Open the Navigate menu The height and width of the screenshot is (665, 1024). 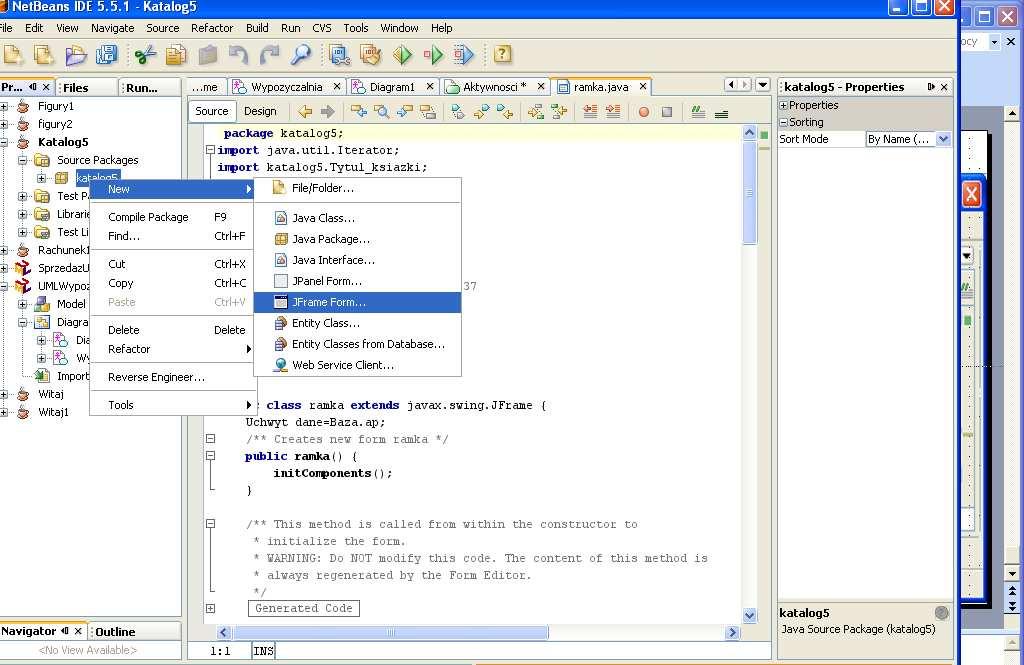click(112, 28)
